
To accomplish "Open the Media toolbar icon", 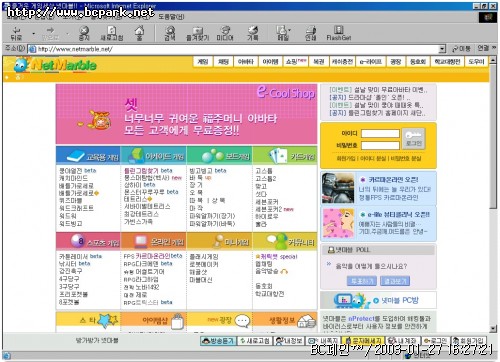I will coord(225,33).
